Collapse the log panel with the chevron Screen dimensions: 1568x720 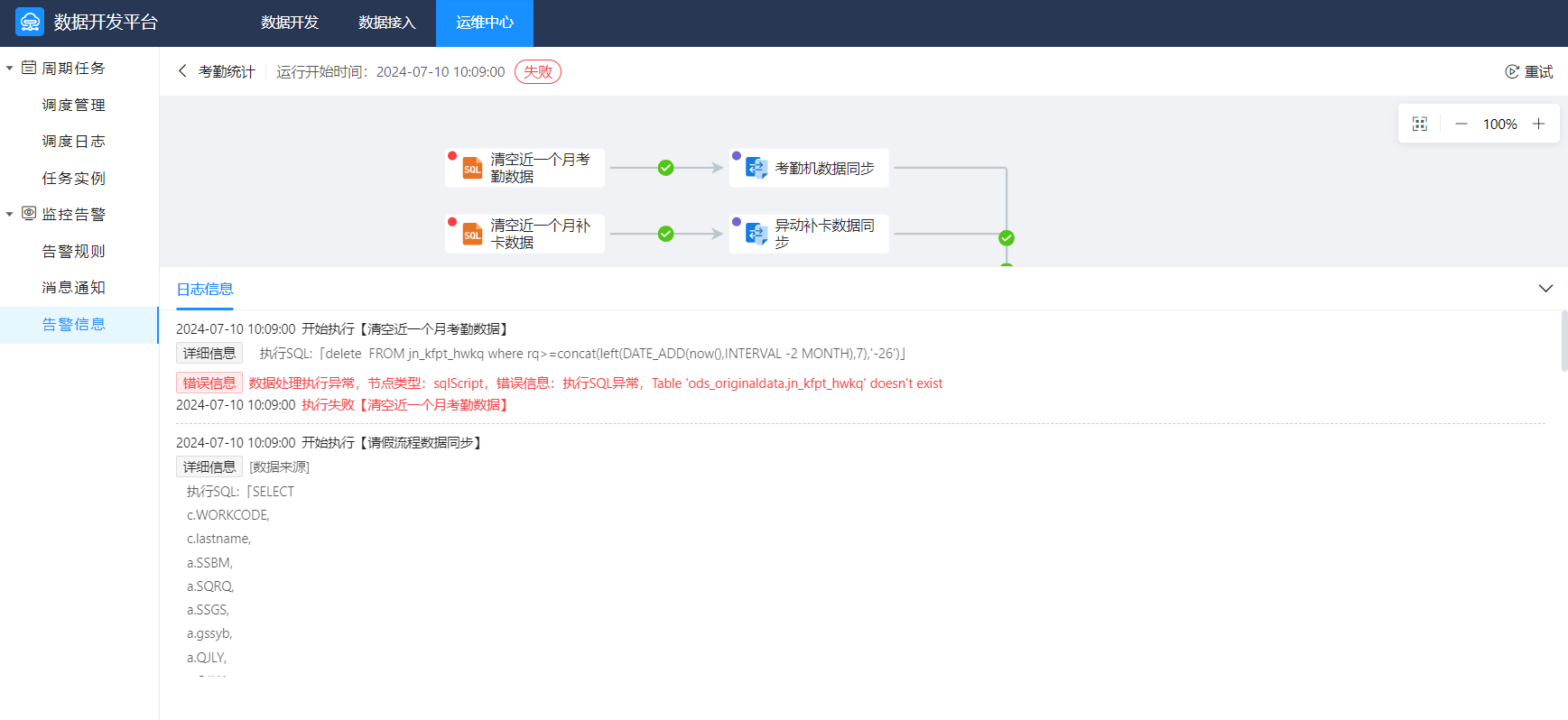click(1545, 289)
